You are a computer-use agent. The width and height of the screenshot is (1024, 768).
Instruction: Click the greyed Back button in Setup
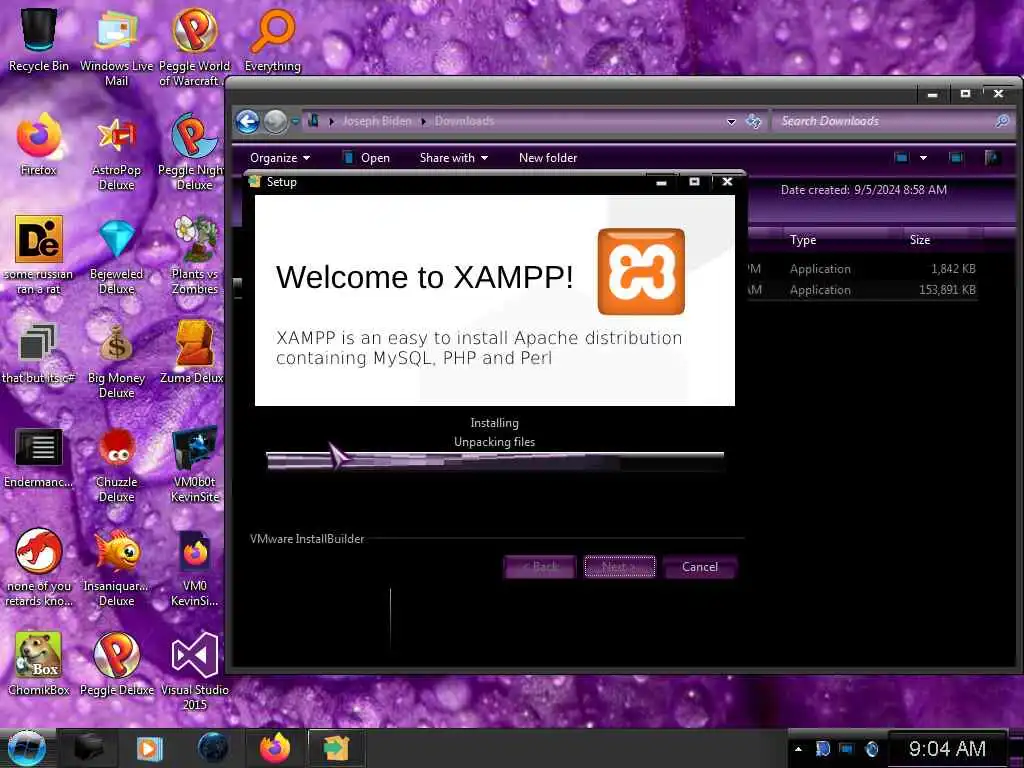point(540,567)
